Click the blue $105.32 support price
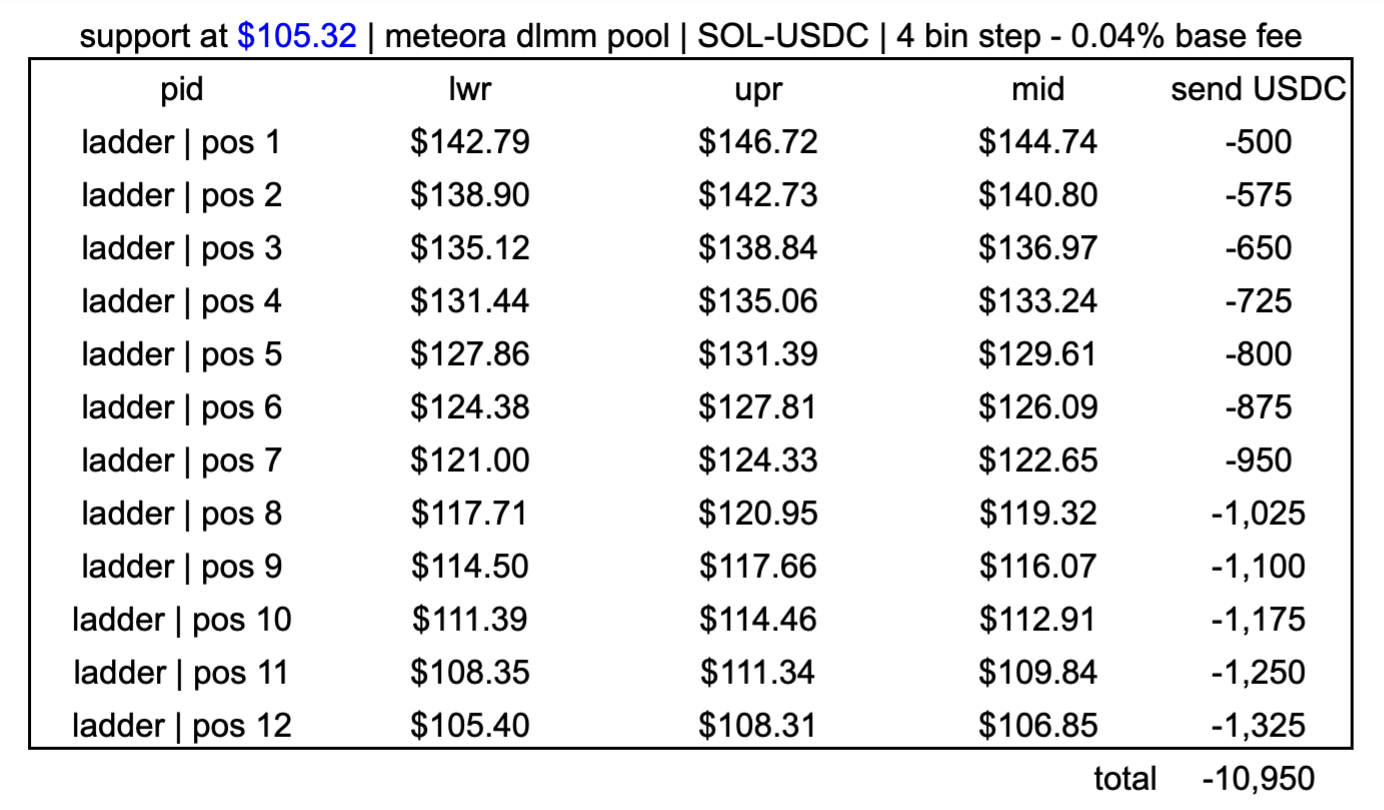This screenshot has width=1384, height=810. pos(297,37)
